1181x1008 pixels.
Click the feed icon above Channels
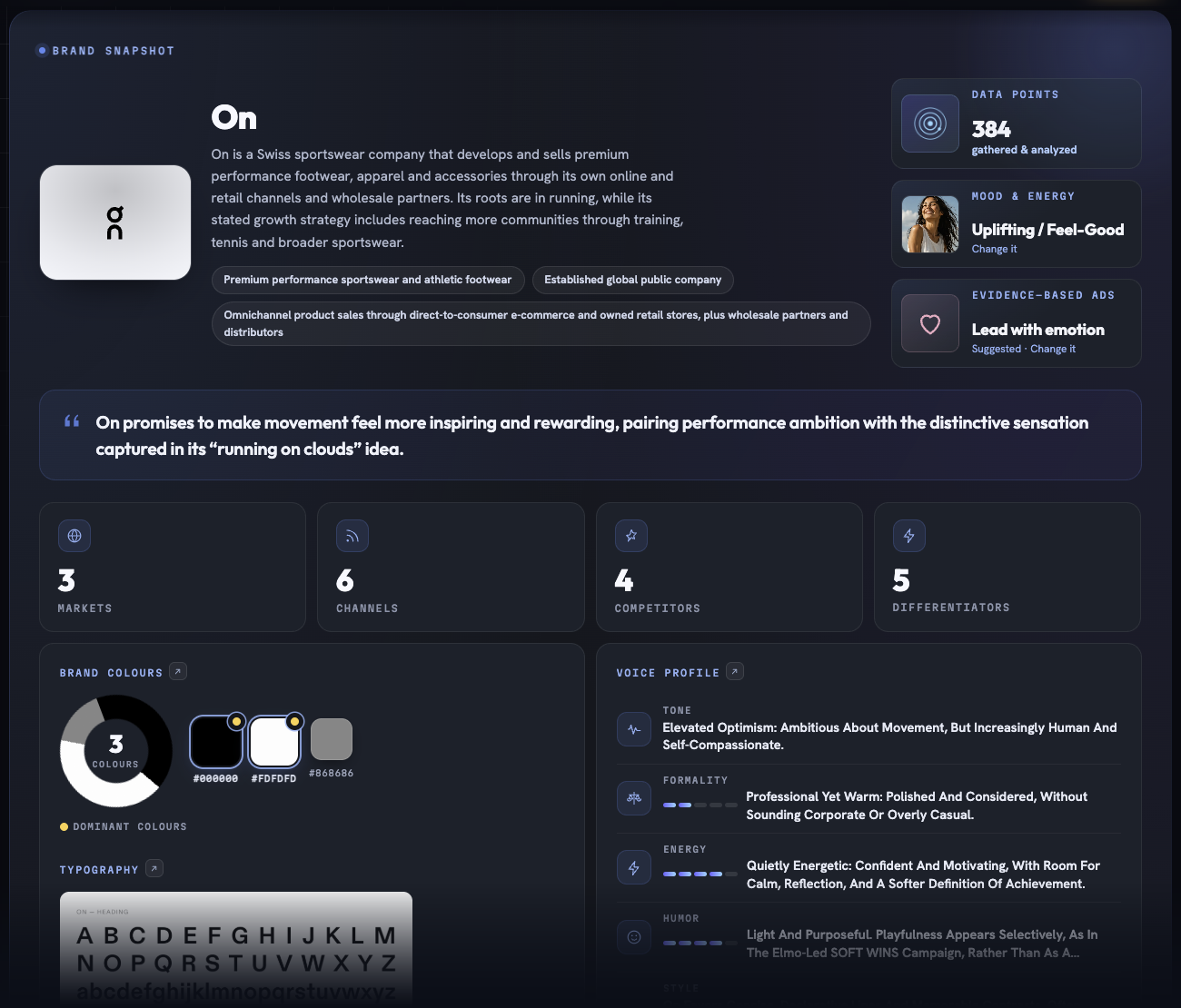tap(352, 536)
